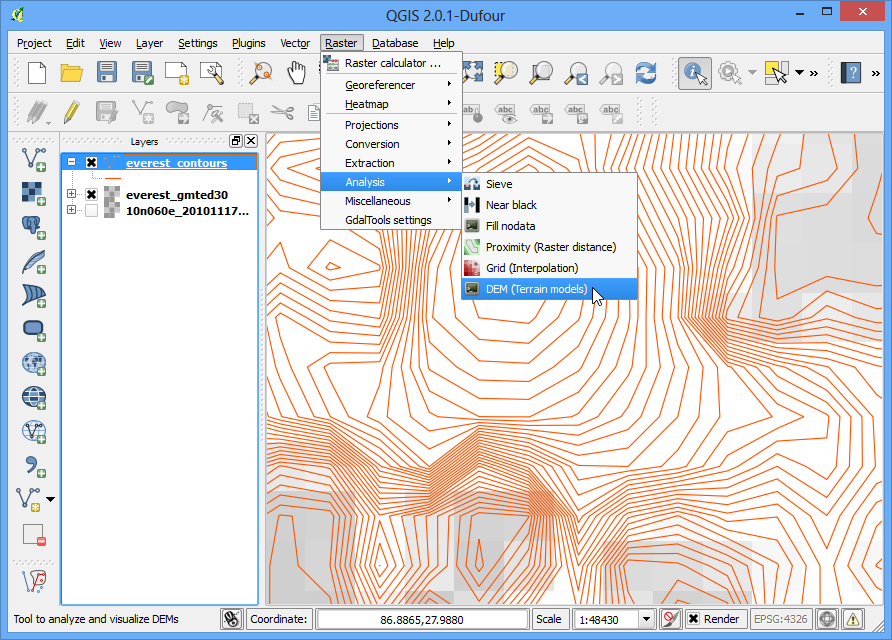This screenshot has width=892, height=640.
Task: Open a project with the folder icon
Action: coord(72,73)
